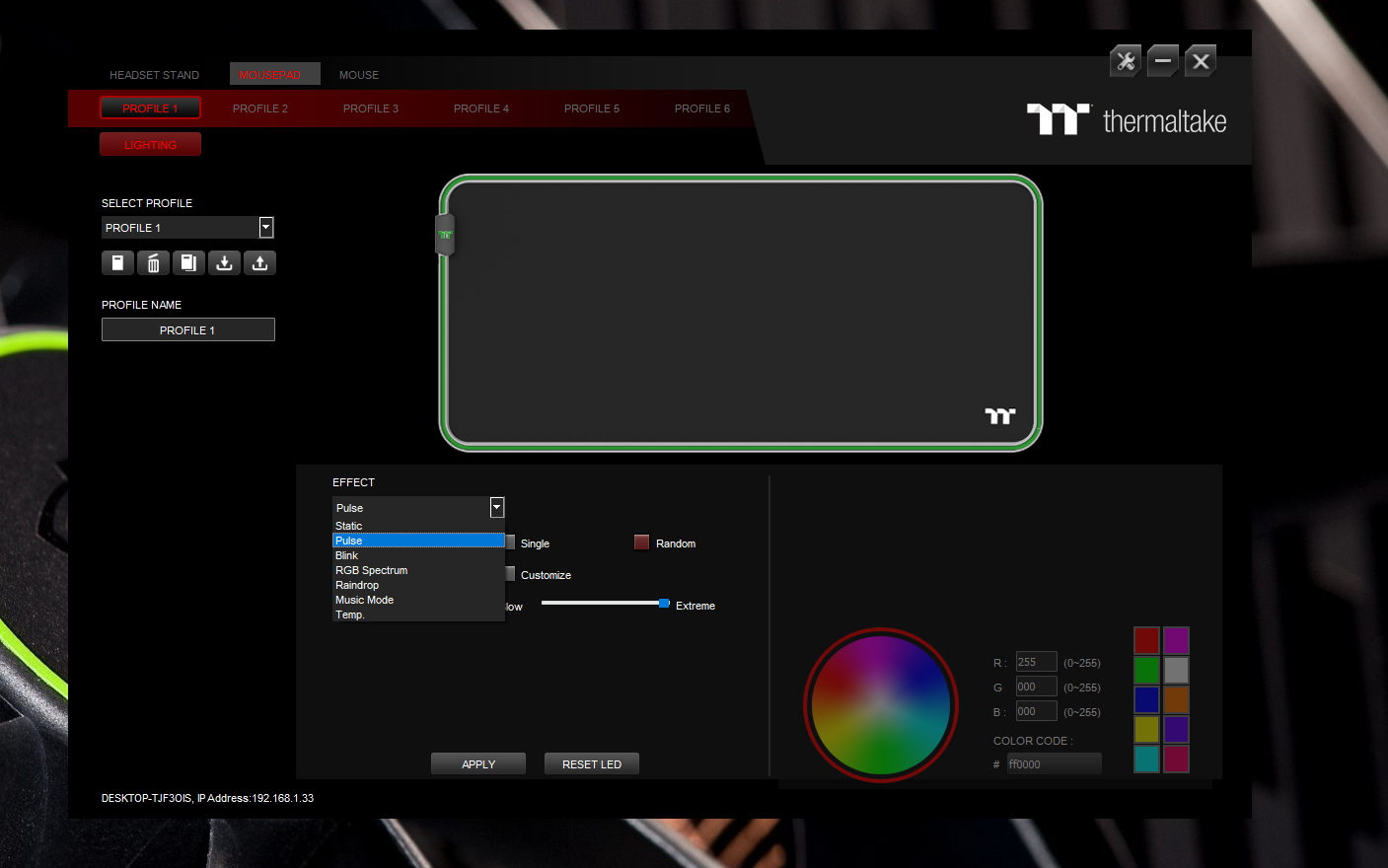This screenshot has width=1388, height=868.
Task: Select the teal color swatch
Action: coord(1146,759)
